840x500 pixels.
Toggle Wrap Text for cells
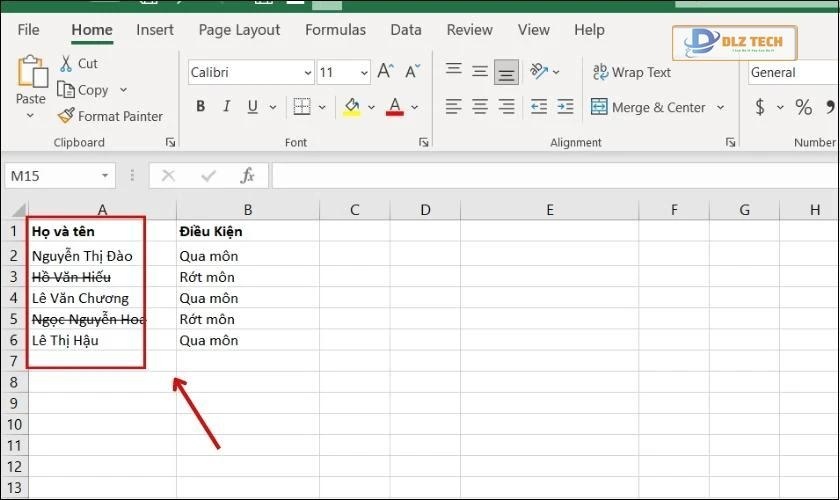631,72
